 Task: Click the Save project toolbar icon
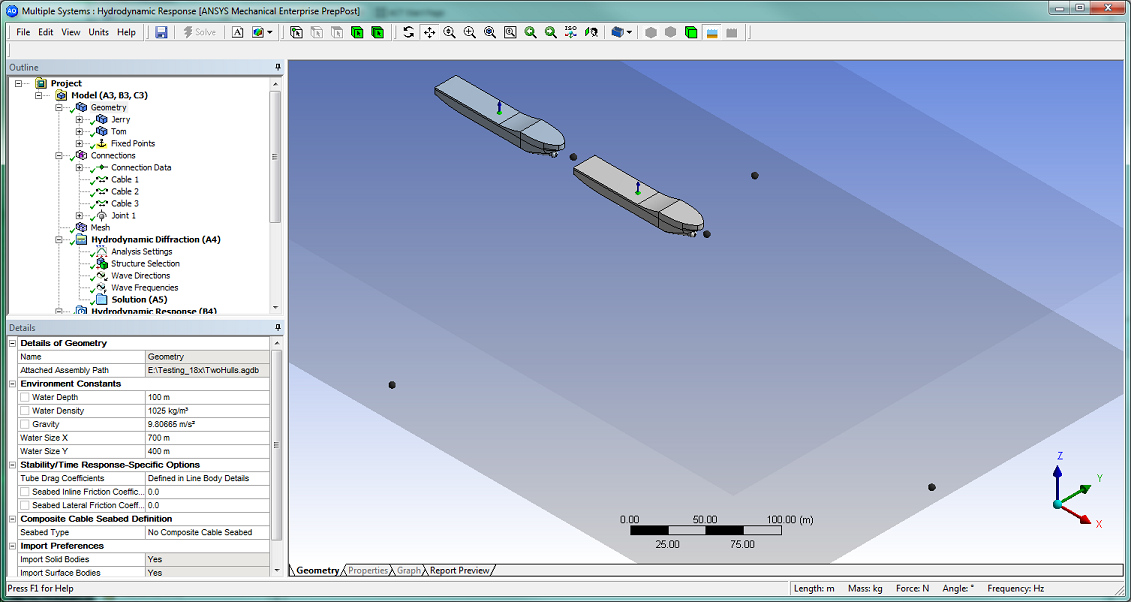coord(161,32)
